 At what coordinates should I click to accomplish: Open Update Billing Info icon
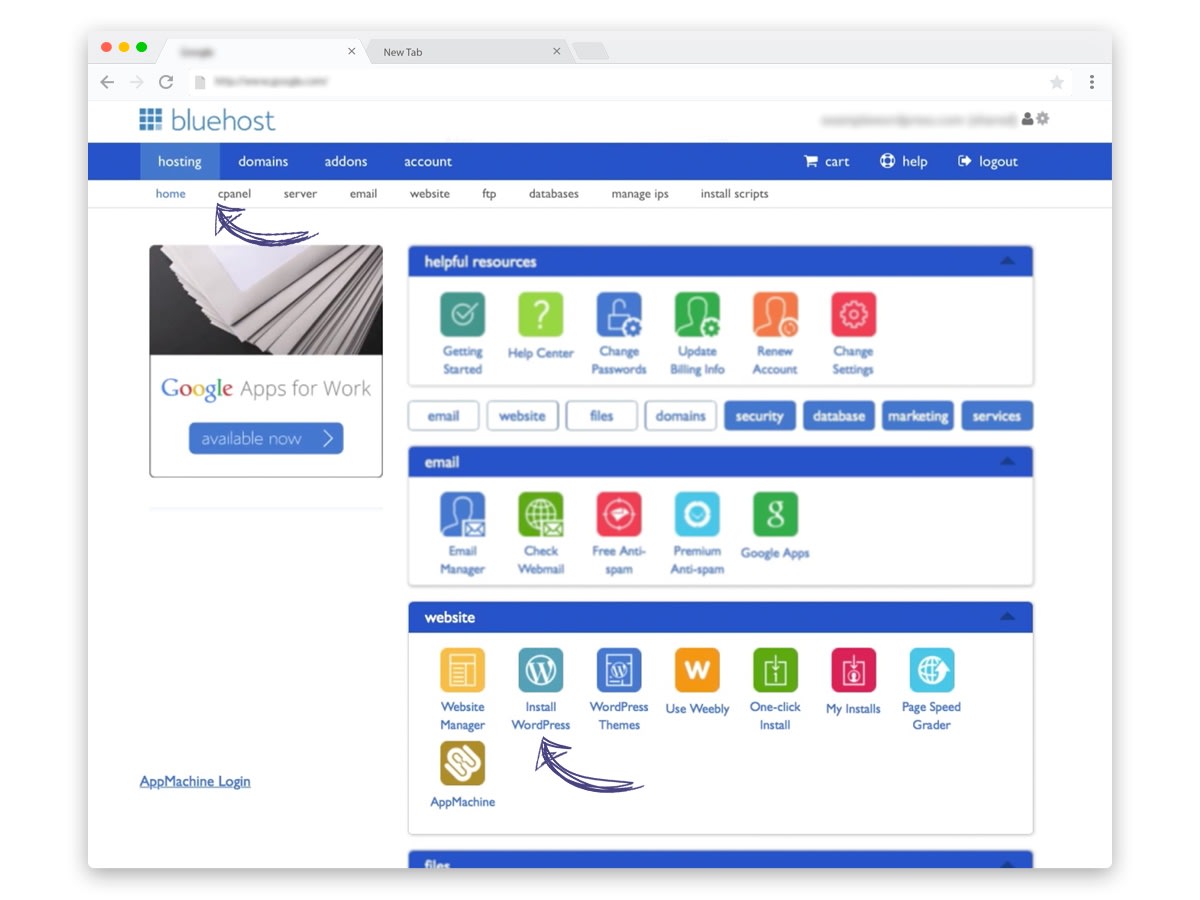697,315
